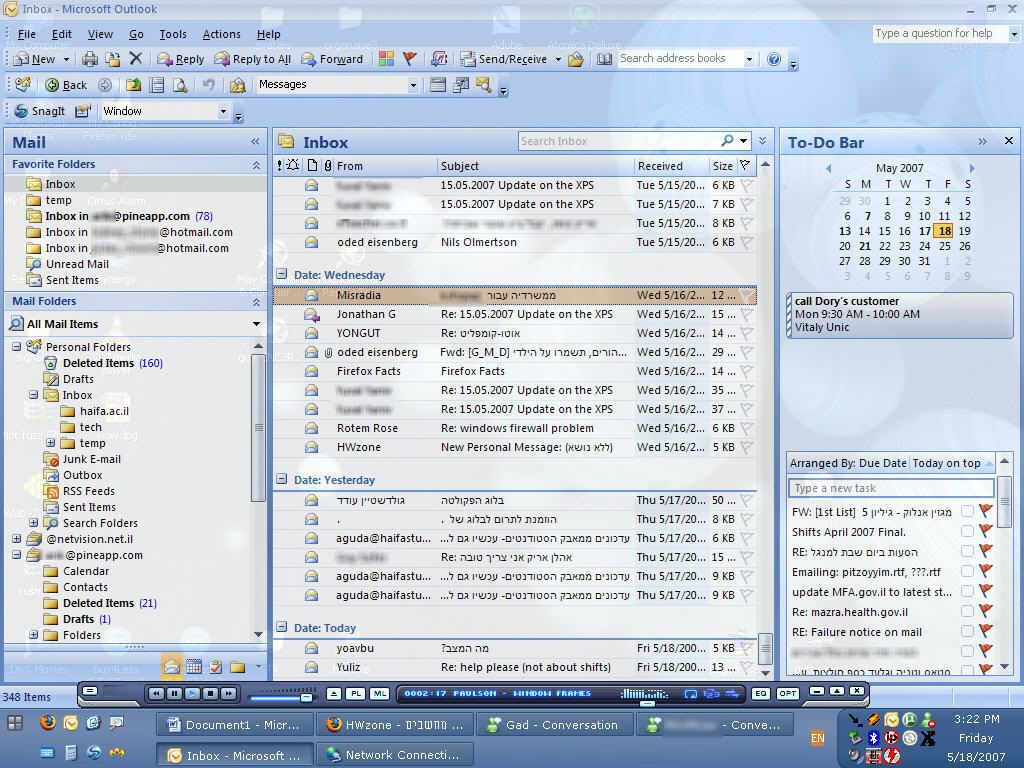Viewport: 1024px width, 768px height.
Task: Click the Mail icon in the navigation pane bottom
Action: click(x=172, y=667)
